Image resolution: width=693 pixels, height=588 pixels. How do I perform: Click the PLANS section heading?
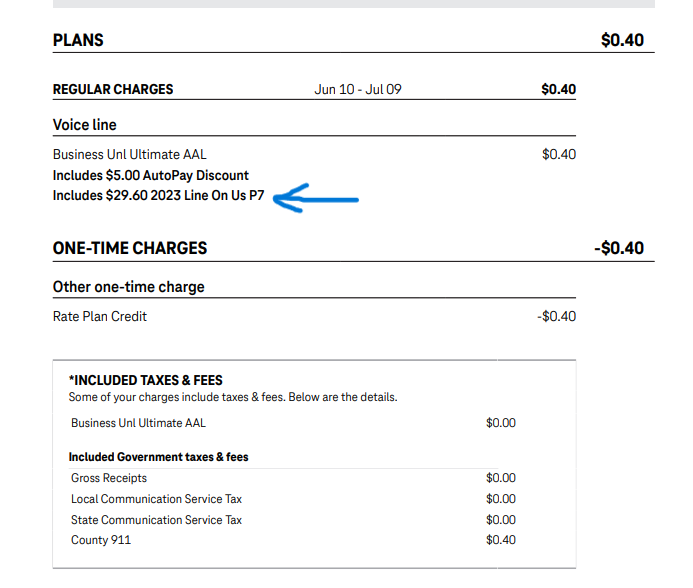click(78, 40)
